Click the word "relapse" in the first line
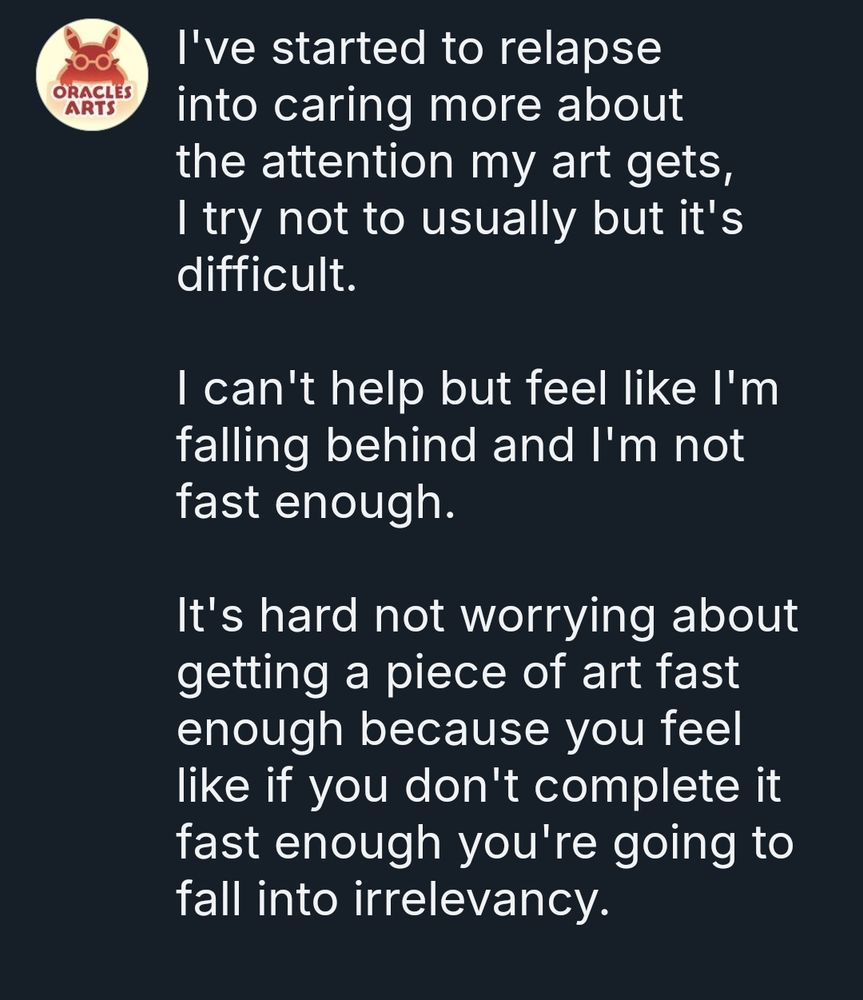 [x=580, y=48]
